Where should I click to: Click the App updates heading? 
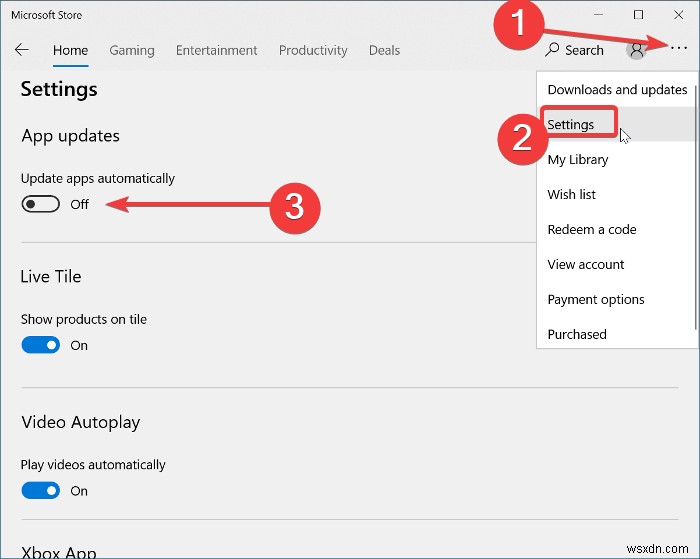point(71,136)
